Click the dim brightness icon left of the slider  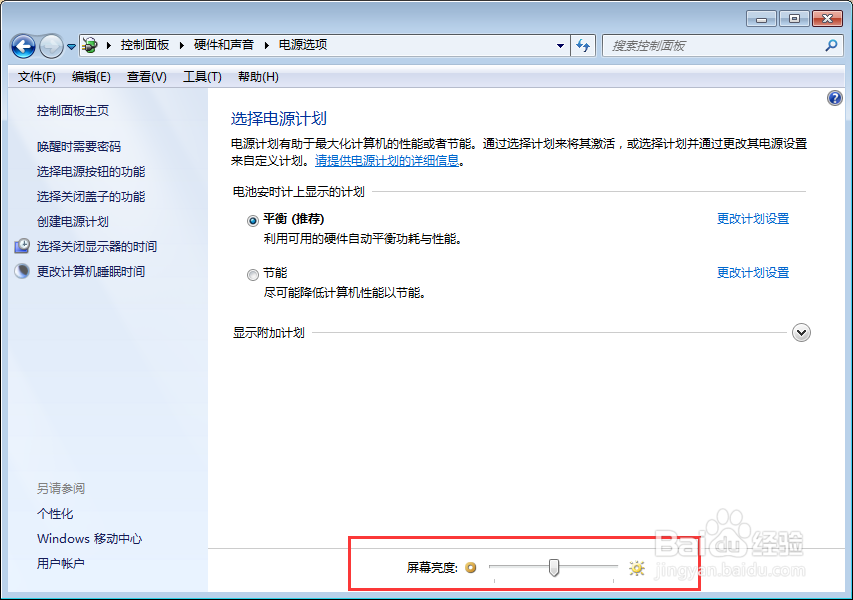(x=471, y=567)
